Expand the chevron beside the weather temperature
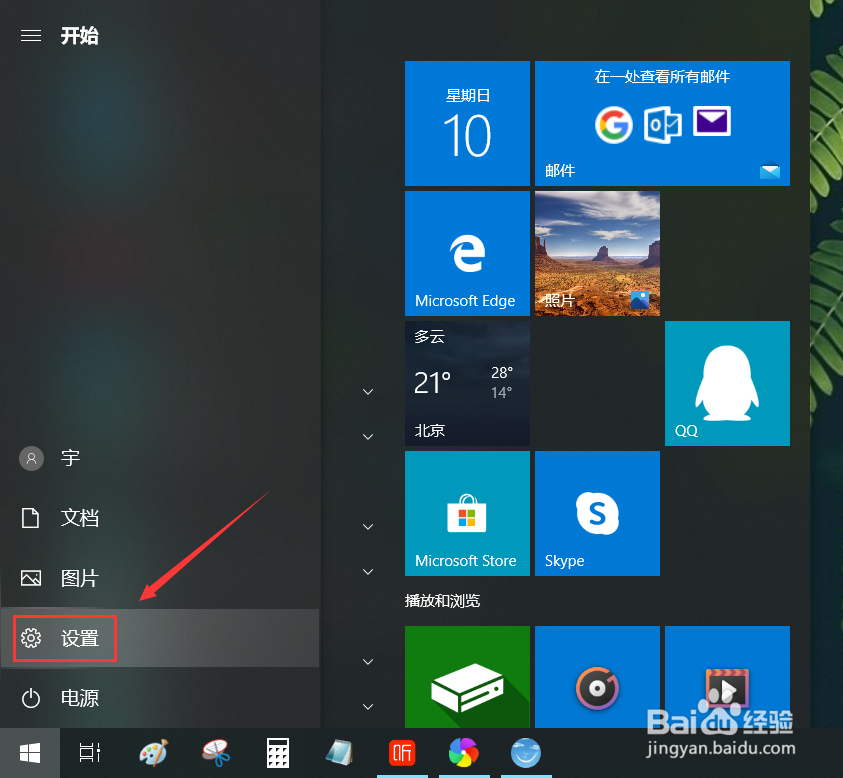 point(368,392)
